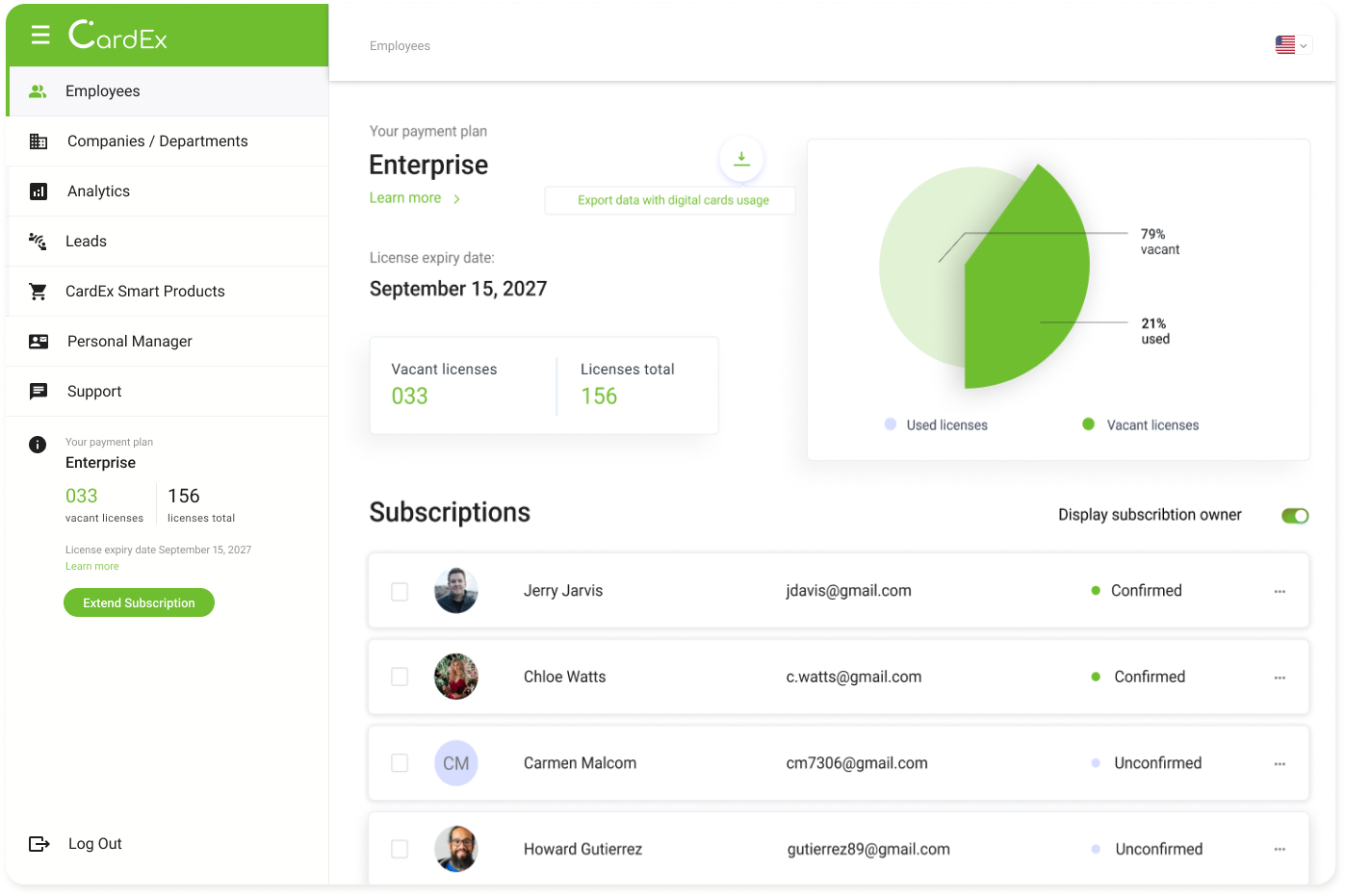Click Howard Gutierrez's profile photo
This screenshot has width=1345, height=896.
point(455,849)
